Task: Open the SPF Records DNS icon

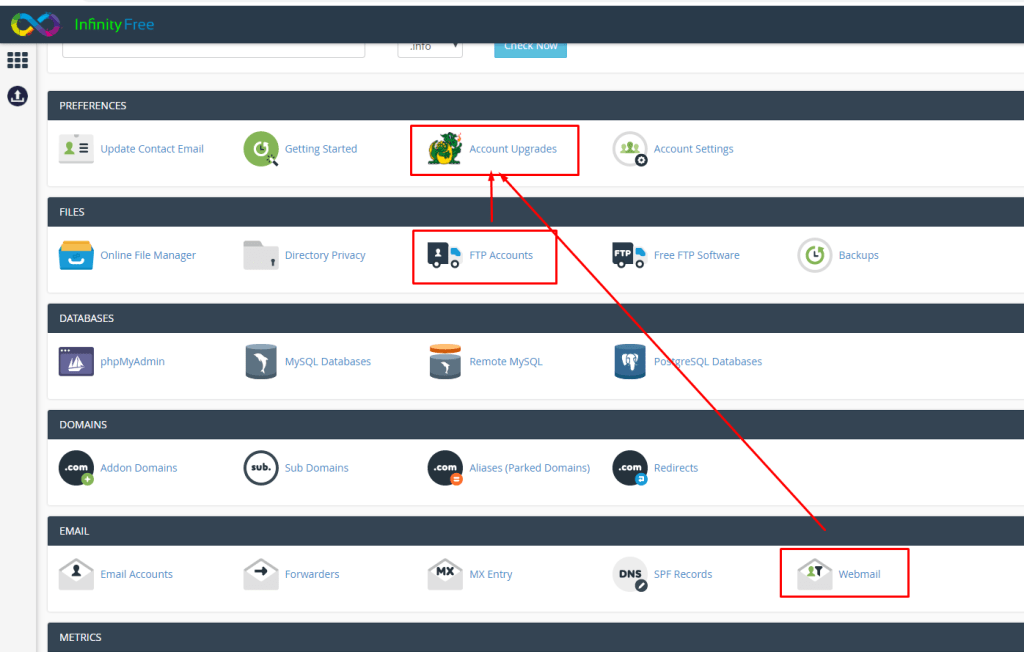Action: click(x=630, y=574)
